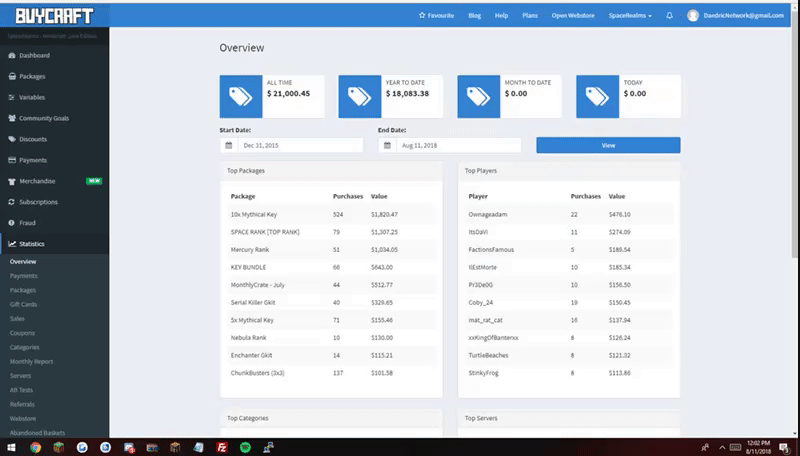Open Spotify from the taskbar
This screenshot has height=456, width=800.
(x=245, y=447)
